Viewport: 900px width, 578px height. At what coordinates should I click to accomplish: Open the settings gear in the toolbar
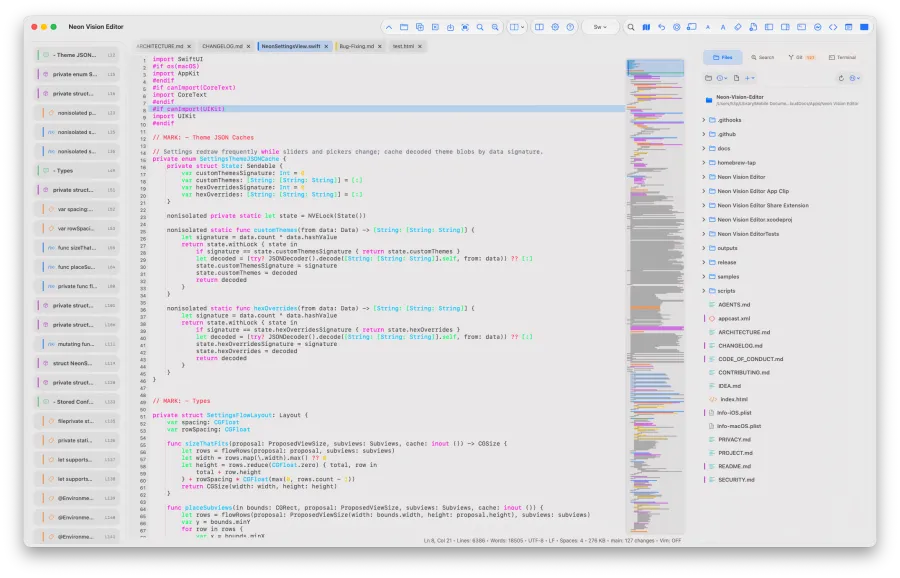tap(555, 27)
